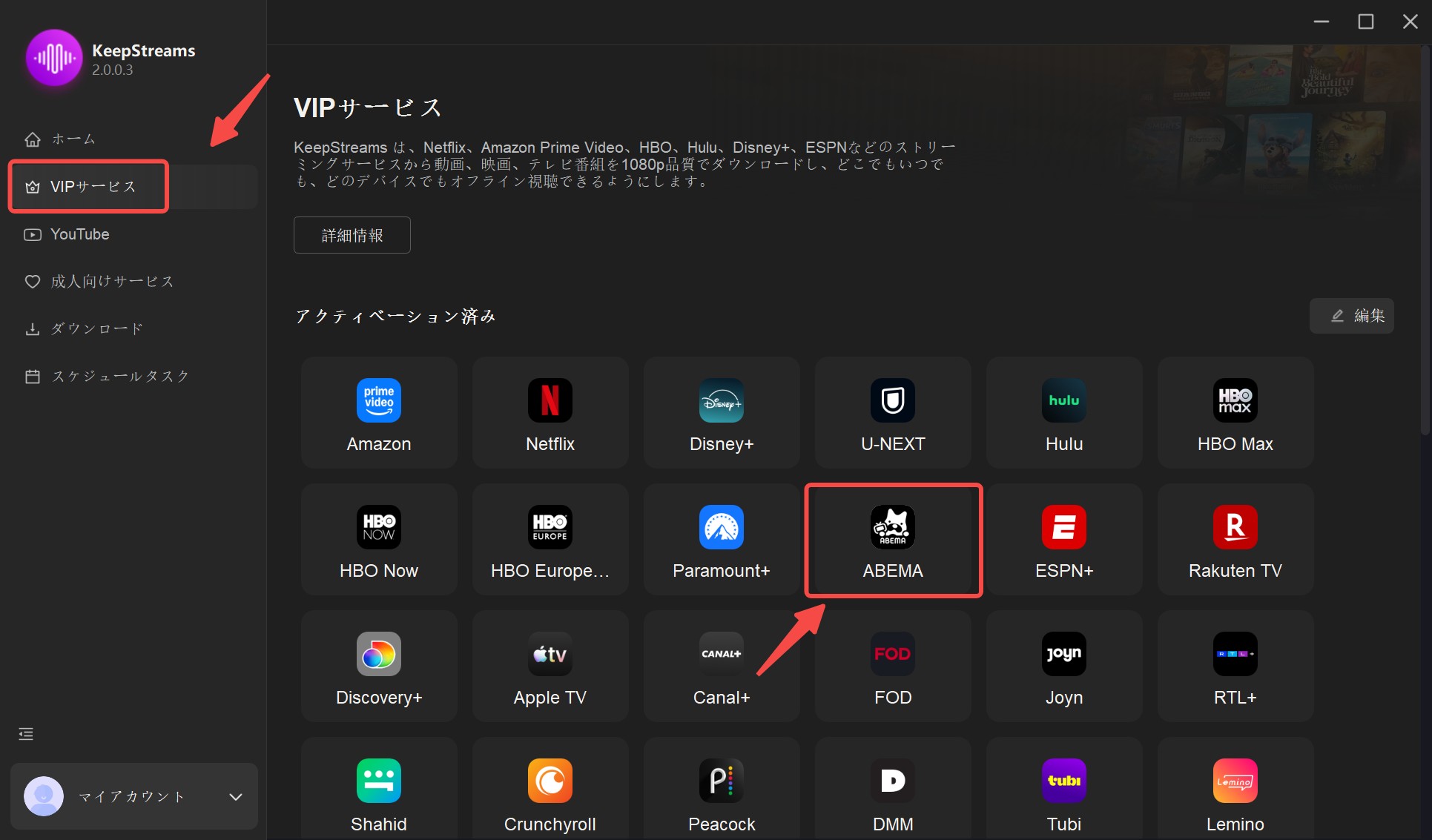
Task: Launch the Joyn service
Action: [x=1064, y=666]
